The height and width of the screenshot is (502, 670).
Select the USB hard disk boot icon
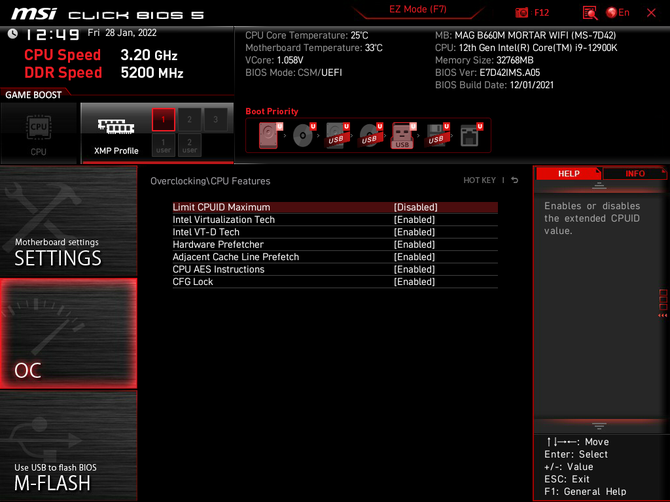(337, 135)
